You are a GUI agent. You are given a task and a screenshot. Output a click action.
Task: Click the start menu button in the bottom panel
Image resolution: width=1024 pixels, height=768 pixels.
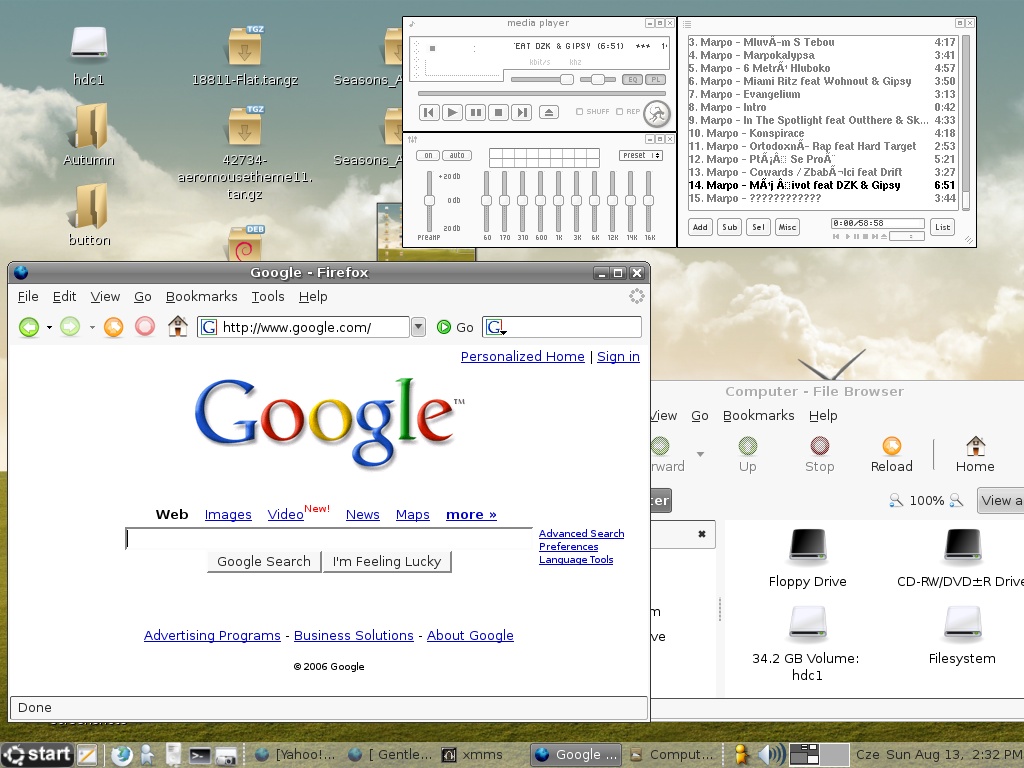click(x=37, y=755)
